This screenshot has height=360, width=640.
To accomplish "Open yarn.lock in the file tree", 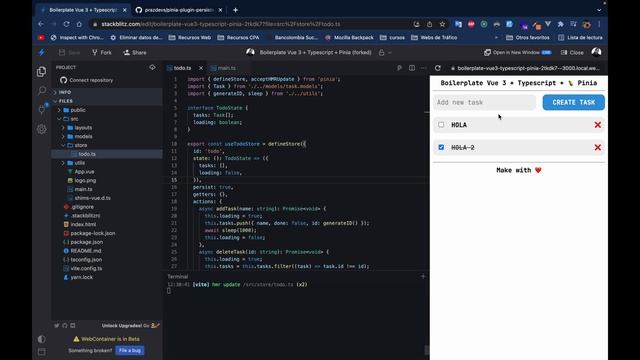I will [82, 277].
